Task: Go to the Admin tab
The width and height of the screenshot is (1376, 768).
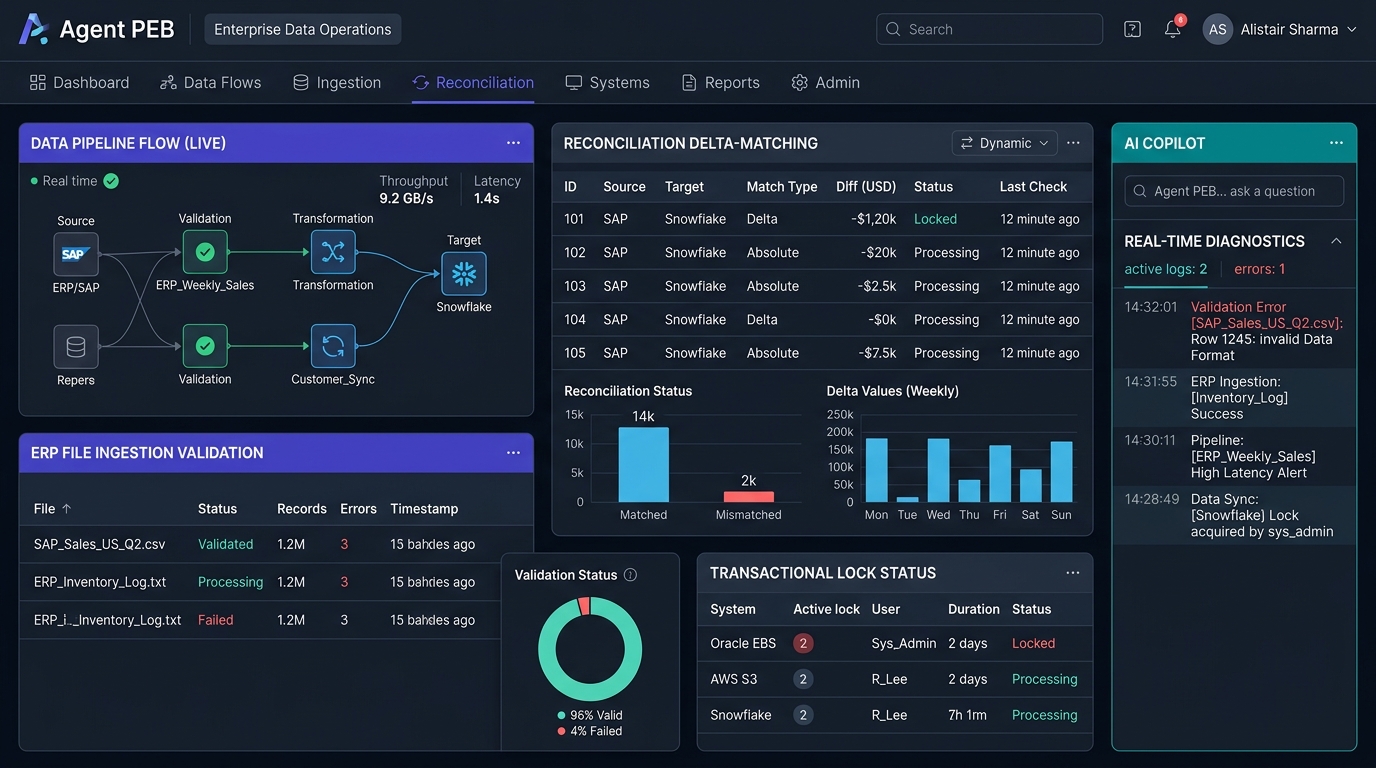Action: (x=826, y=83)
